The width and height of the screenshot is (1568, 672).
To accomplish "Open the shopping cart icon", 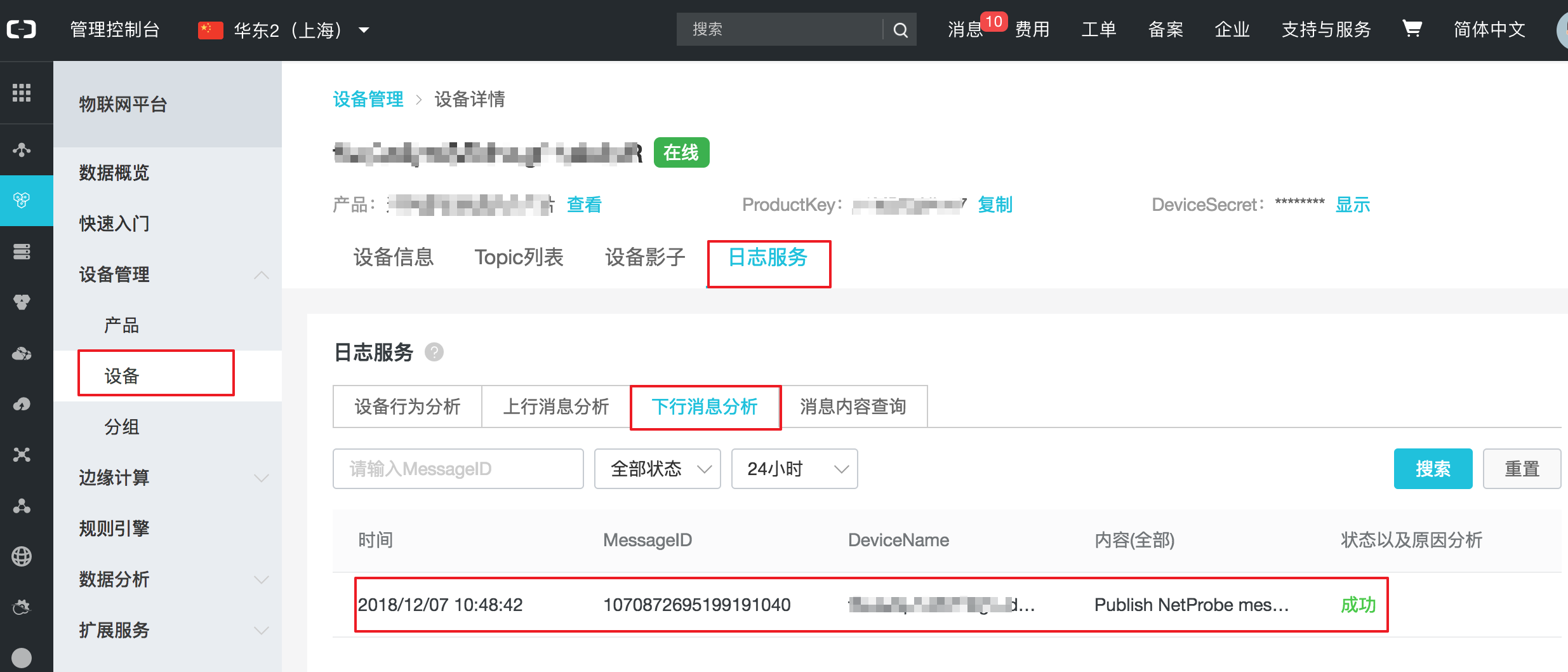I will [1412, 29].
